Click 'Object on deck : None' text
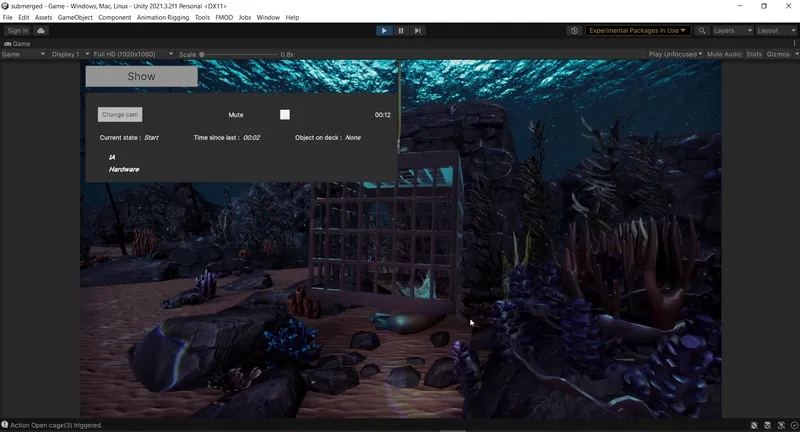This screenshot has width=800, height=432. click(328, 138)
